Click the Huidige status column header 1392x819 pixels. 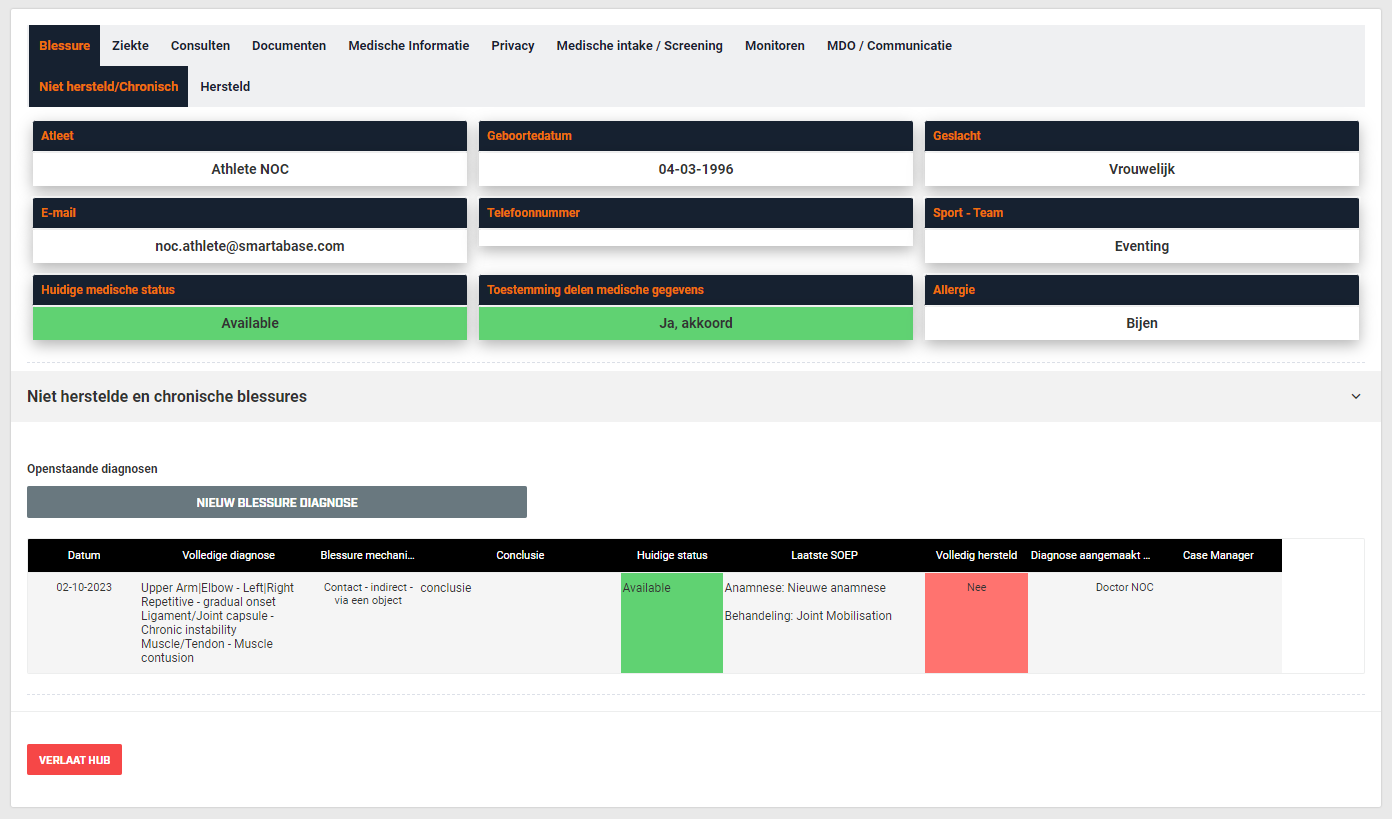(672, 555)
